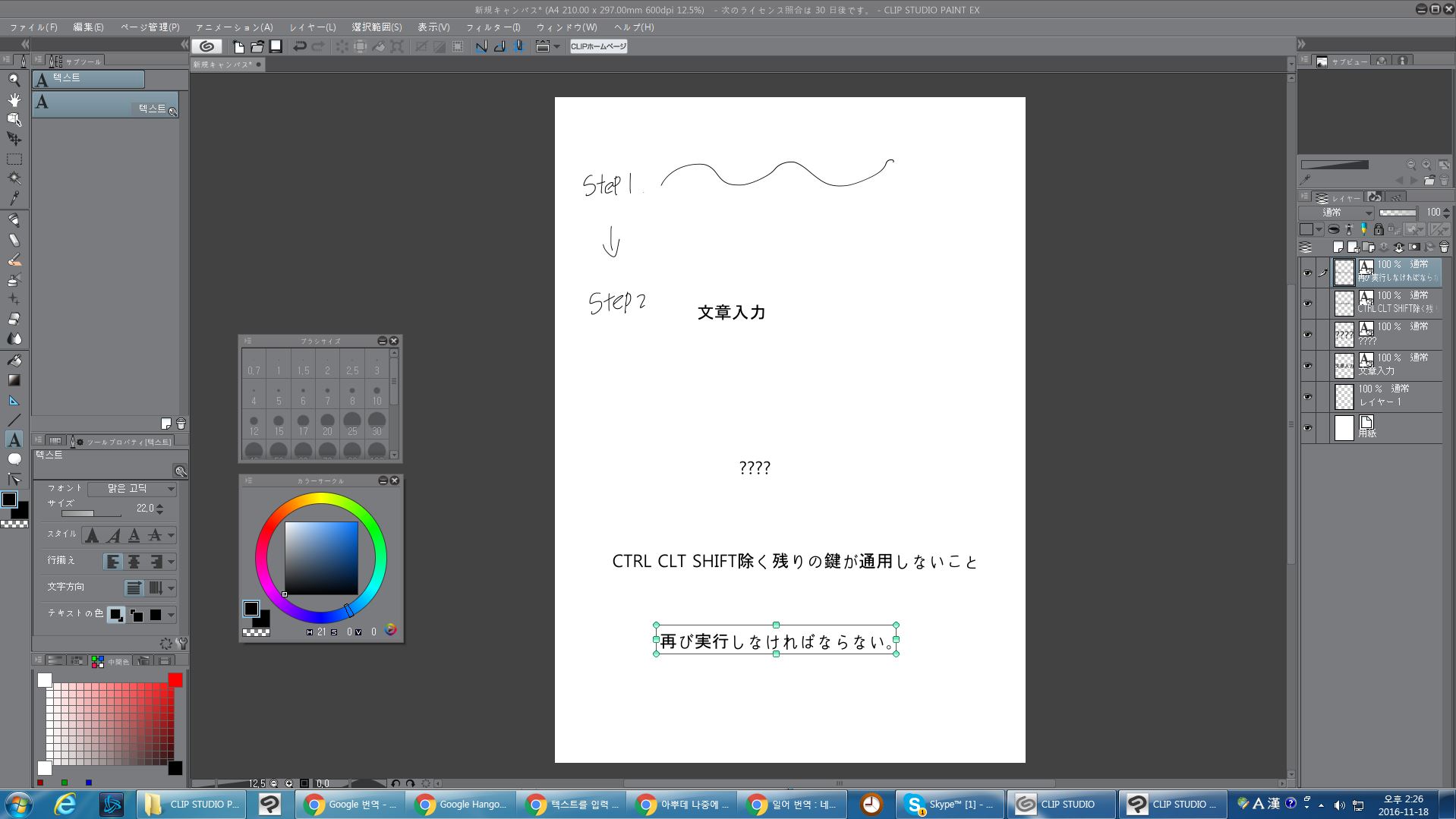Hide the ???? text layer

point(1307,335)
